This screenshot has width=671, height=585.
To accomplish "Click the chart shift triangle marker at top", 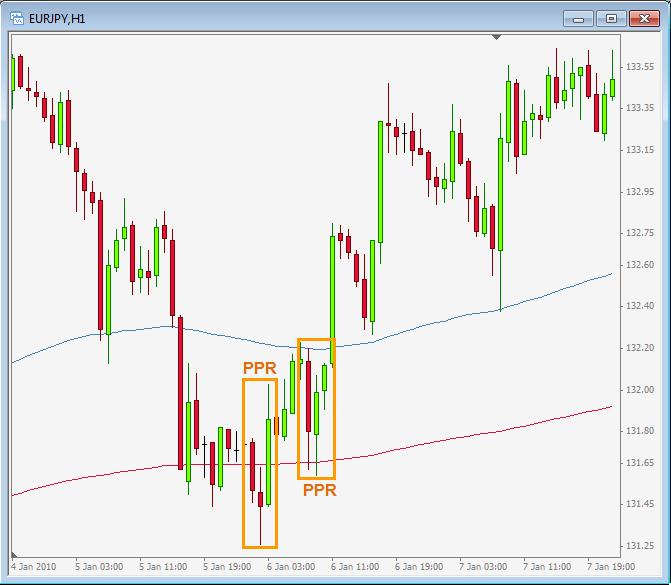I will coord(496,37).
